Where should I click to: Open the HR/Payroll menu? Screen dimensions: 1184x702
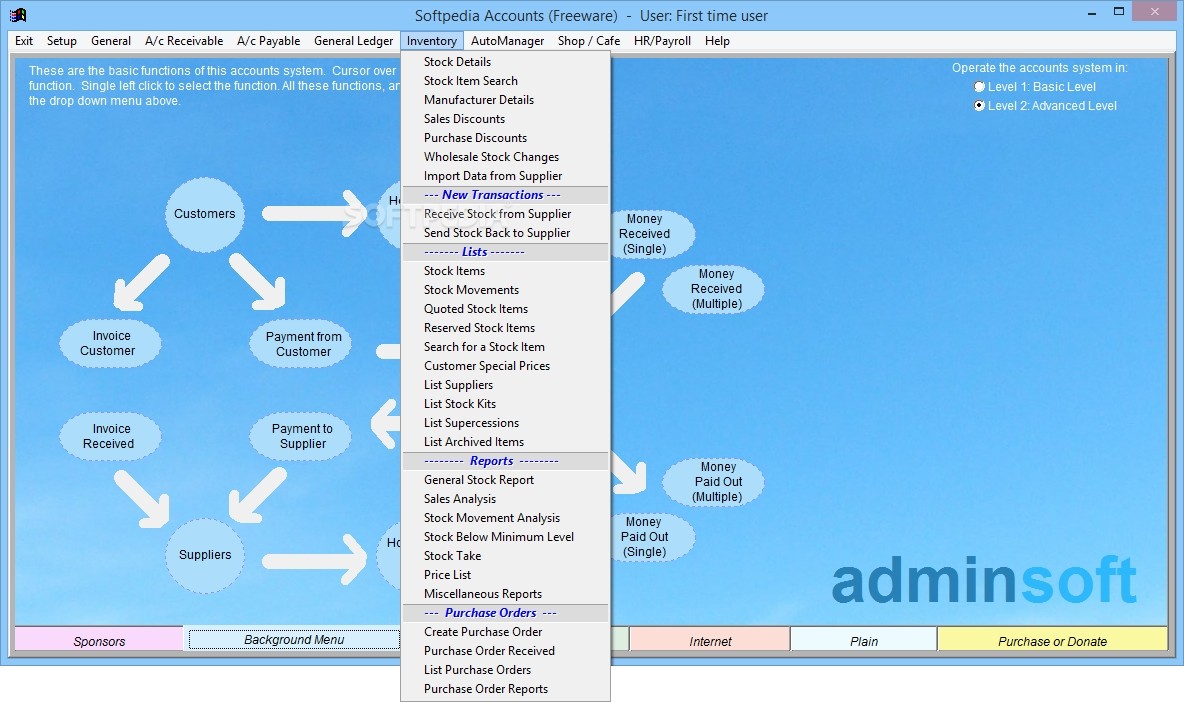(662, 41)
